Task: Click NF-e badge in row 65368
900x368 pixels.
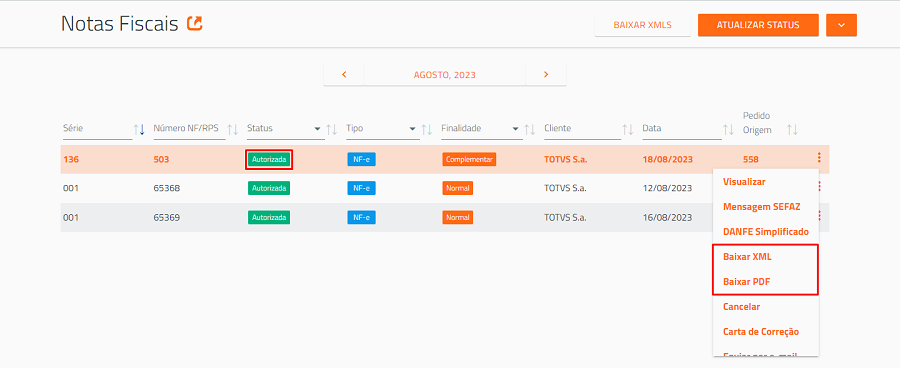Action: click(x=362, y=188)
